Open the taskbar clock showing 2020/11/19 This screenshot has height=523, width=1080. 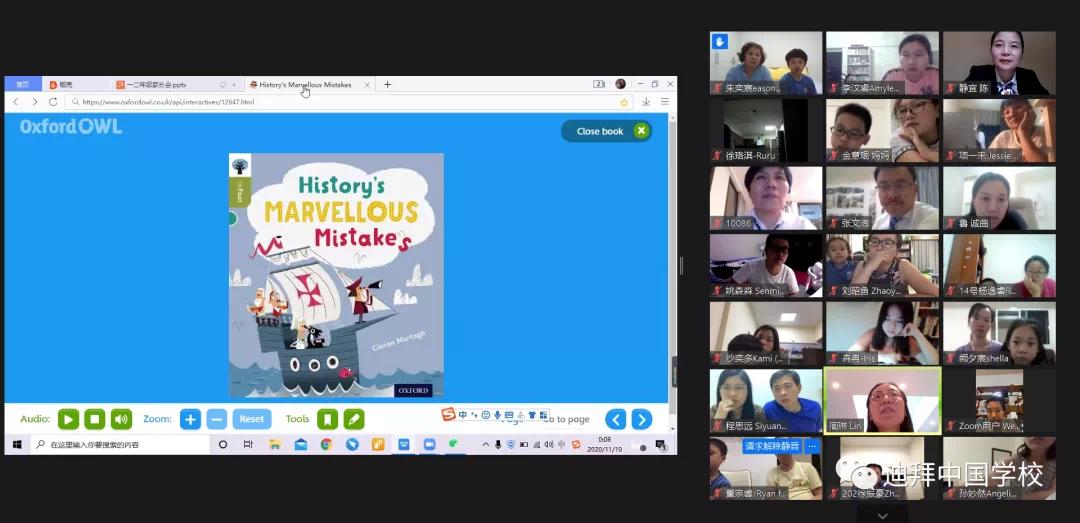604,444
